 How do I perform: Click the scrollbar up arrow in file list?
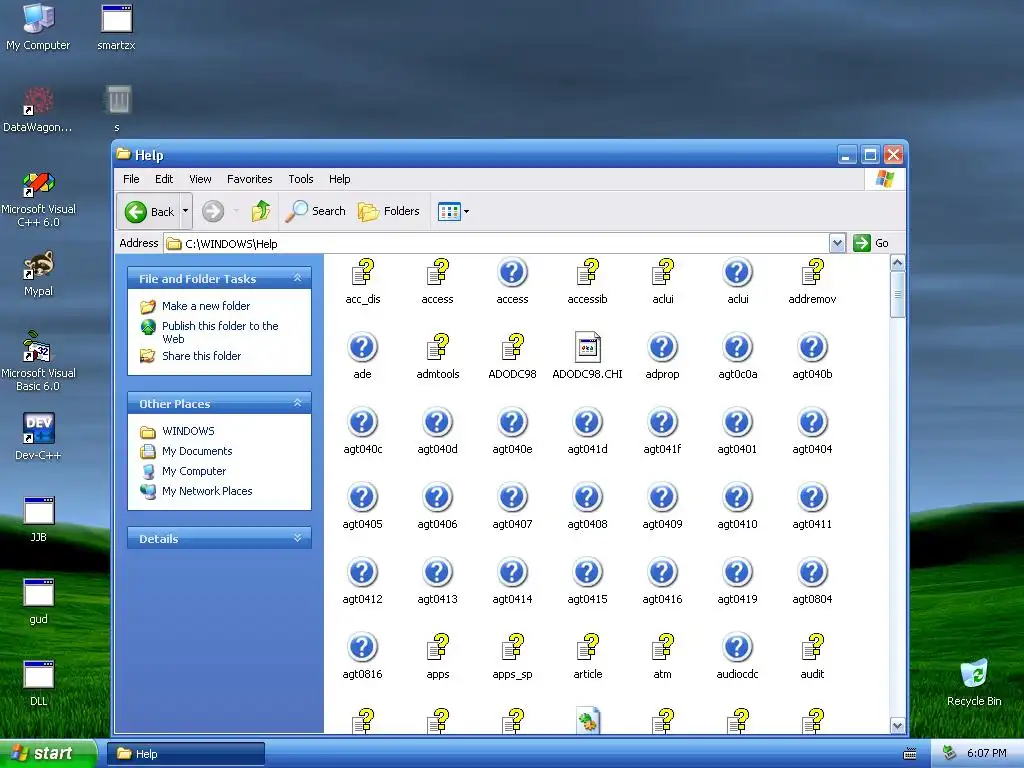tap(897, 263)
